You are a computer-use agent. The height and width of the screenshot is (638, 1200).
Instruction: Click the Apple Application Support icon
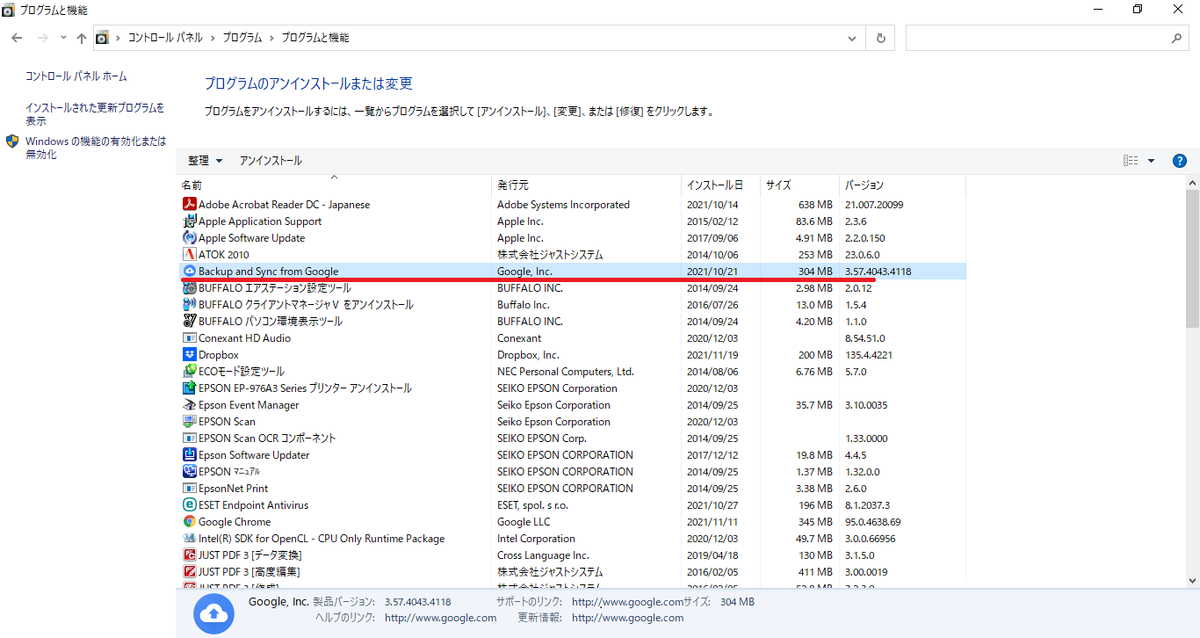(x=190, y=221)
